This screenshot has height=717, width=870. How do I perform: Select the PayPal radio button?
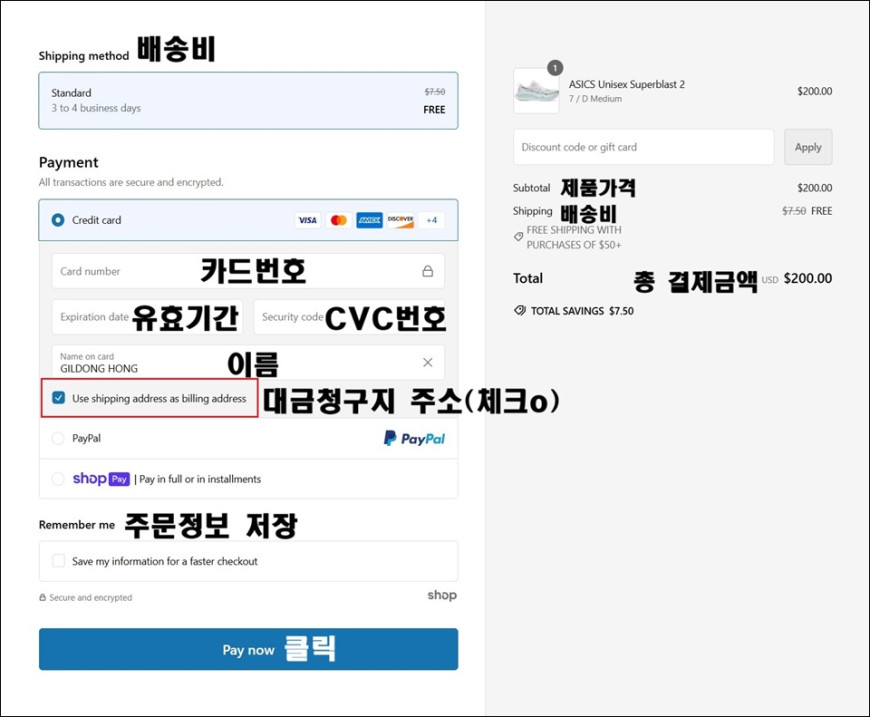pos(58,438)
